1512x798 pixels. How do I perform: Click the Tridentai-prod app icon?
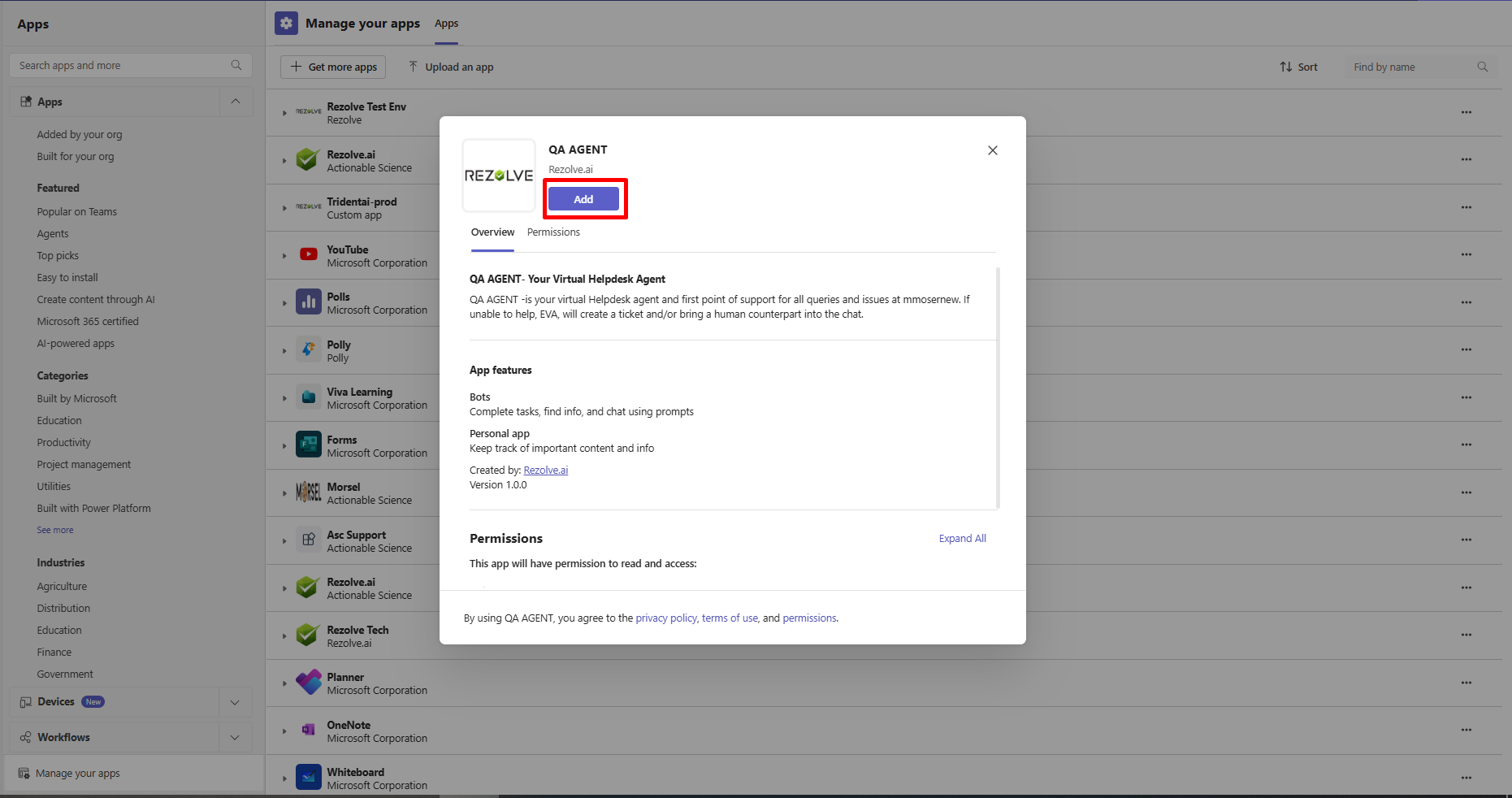pos(309,207)
